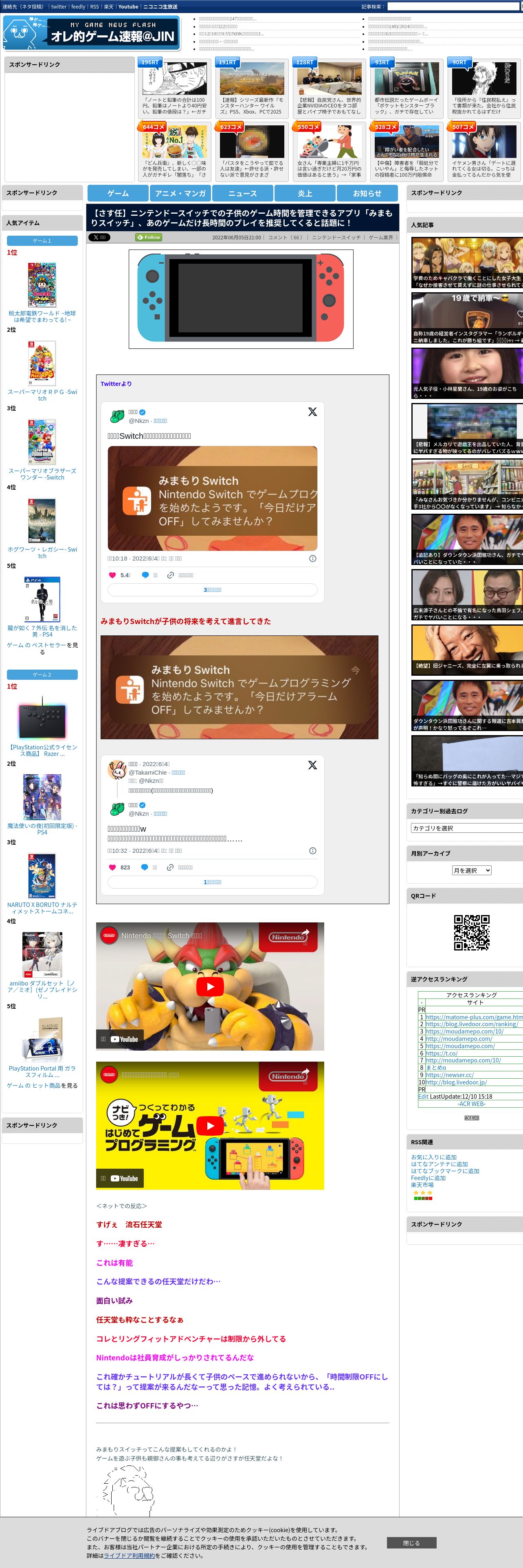Open the 644コメ どん兵衛 article thumbnail
Viewport: 523px width, 1568px height.
pos(174,142)
